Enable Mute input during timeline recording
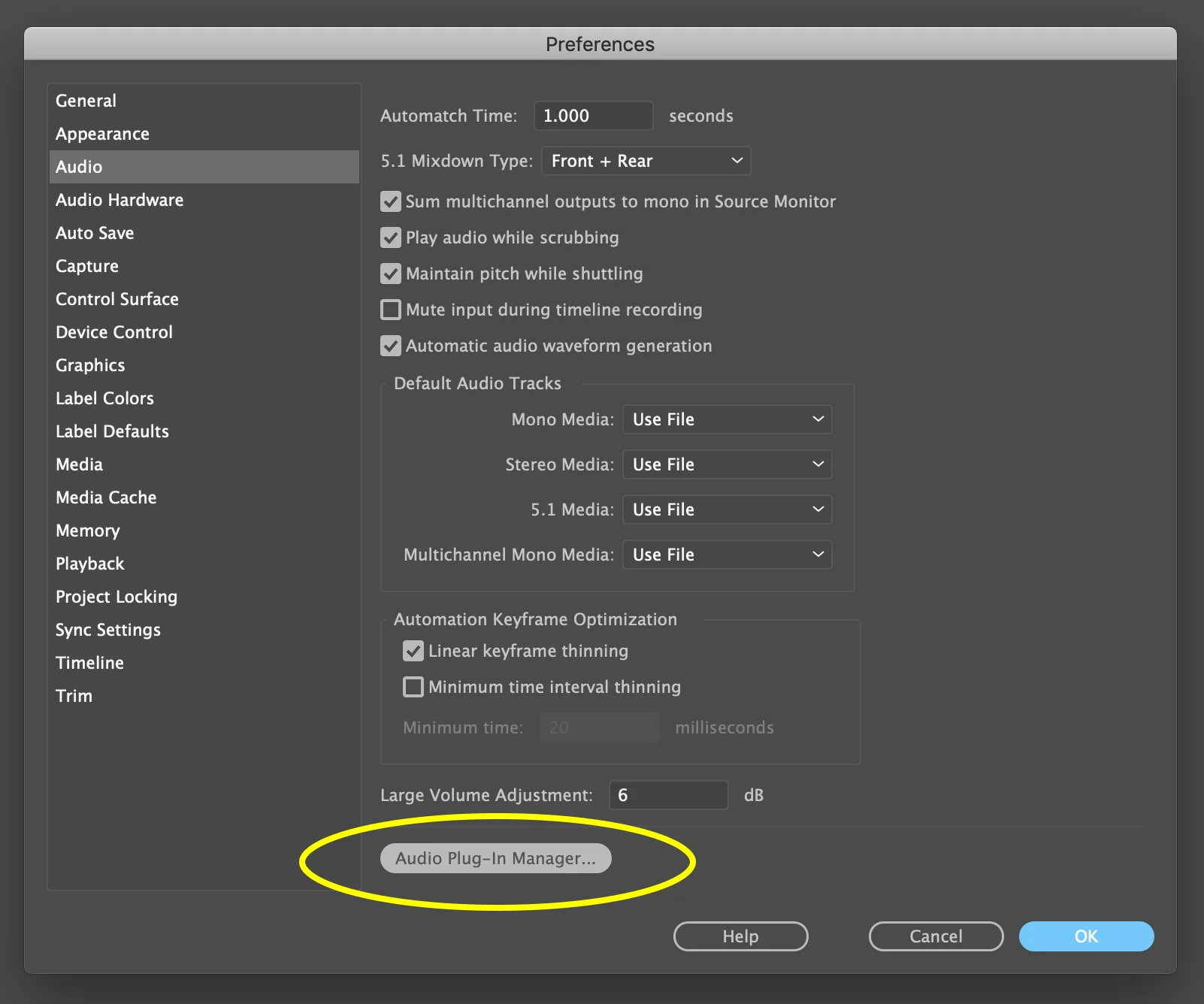Screen dimensions: 1204x1004 [391, 310]
